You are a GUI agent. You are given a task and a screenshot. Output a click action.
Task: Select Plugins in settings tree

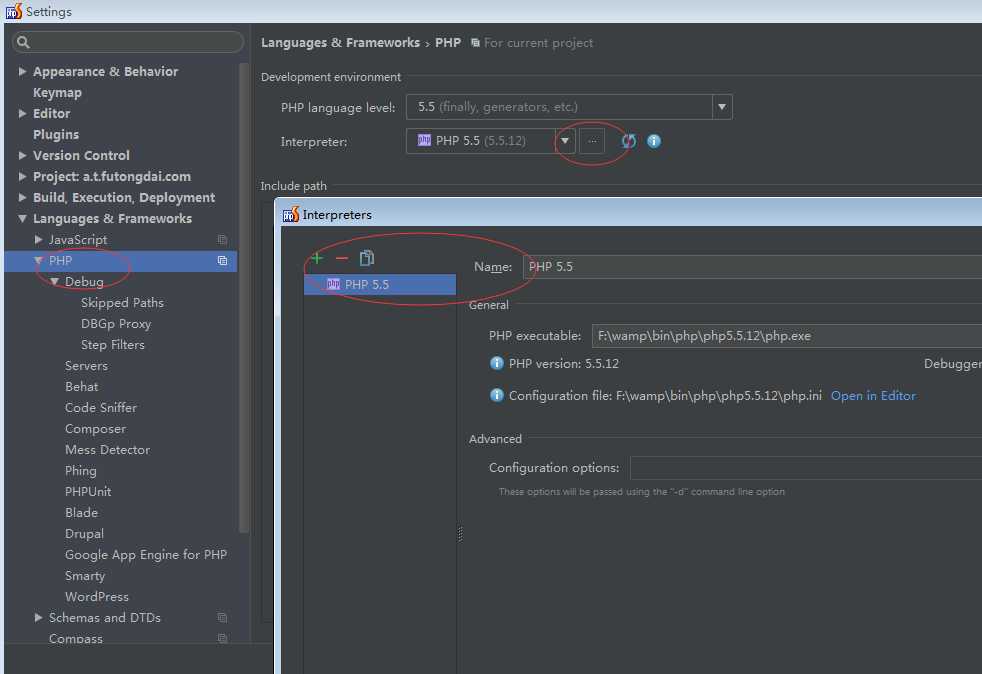tap(56, 135)
